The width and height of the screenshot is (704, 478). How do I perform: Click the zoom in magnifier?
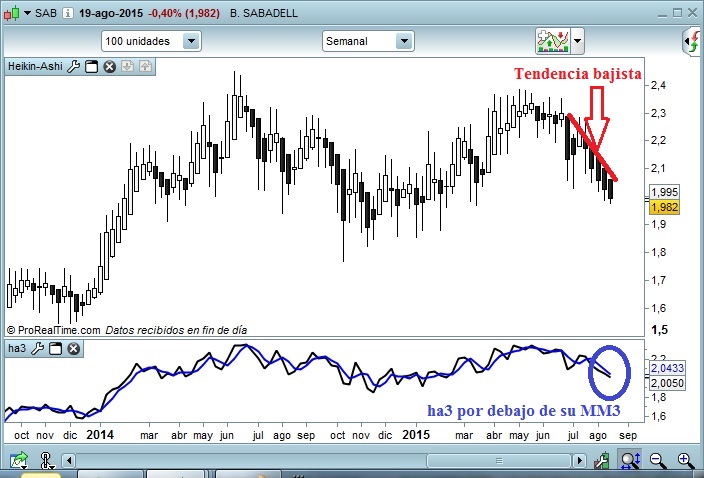[686, 460]
